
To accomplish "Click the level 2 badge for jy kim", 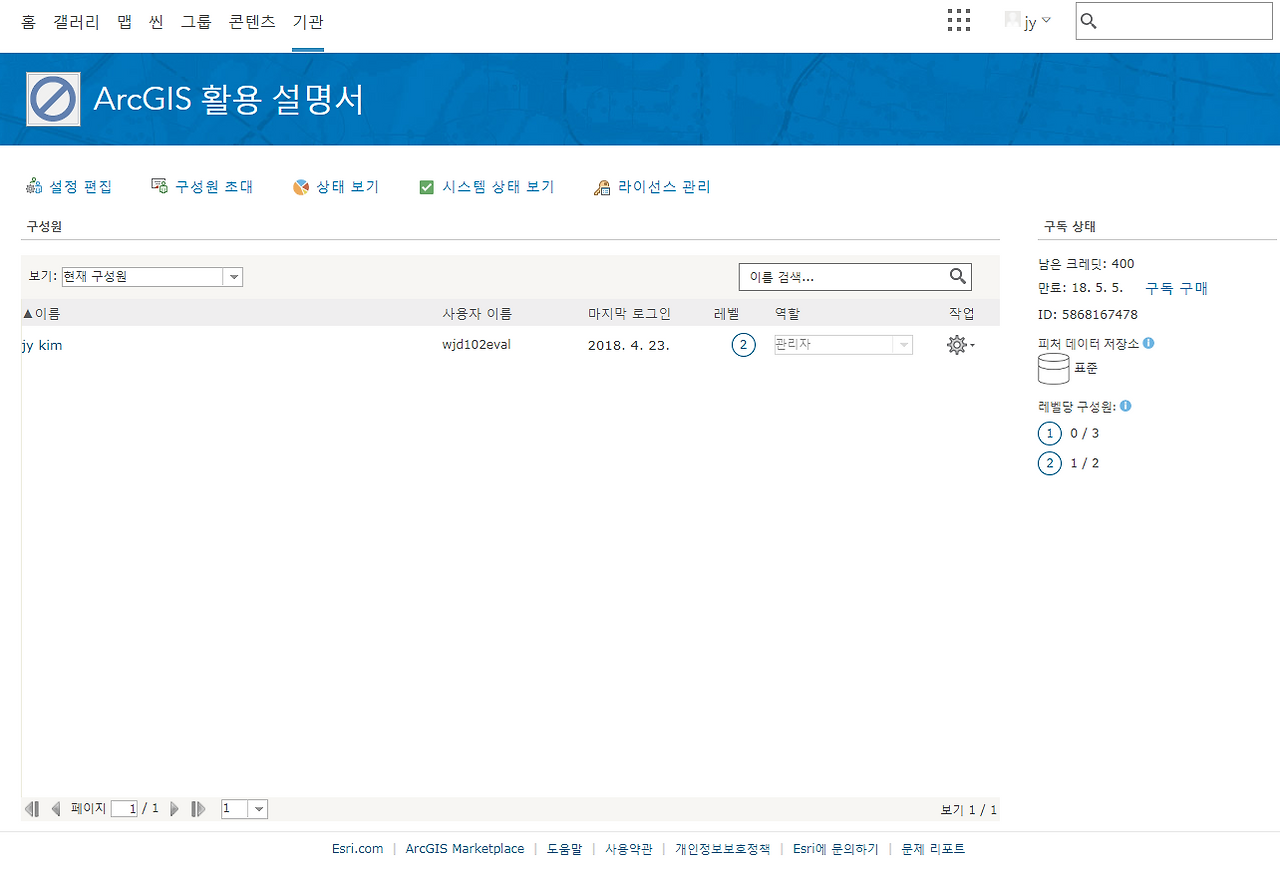I will pyautogui.click(x=743, y=345).
